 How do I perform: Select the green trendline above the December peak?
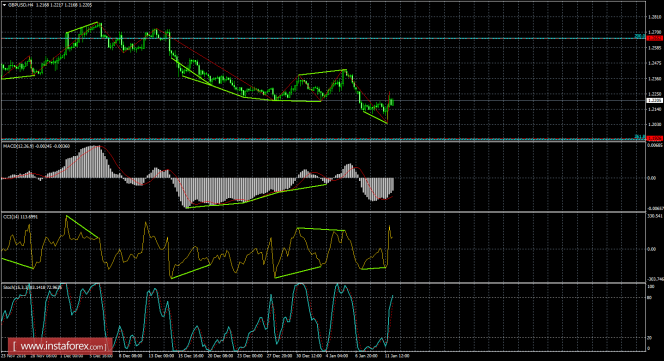point(83,27)
